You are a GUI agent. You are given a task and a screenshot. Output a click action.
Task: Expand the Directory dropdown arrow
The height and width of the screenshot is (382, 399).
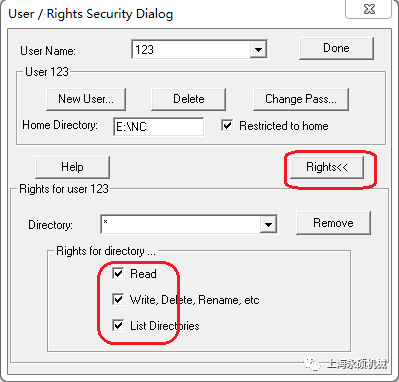pos(268,225)
